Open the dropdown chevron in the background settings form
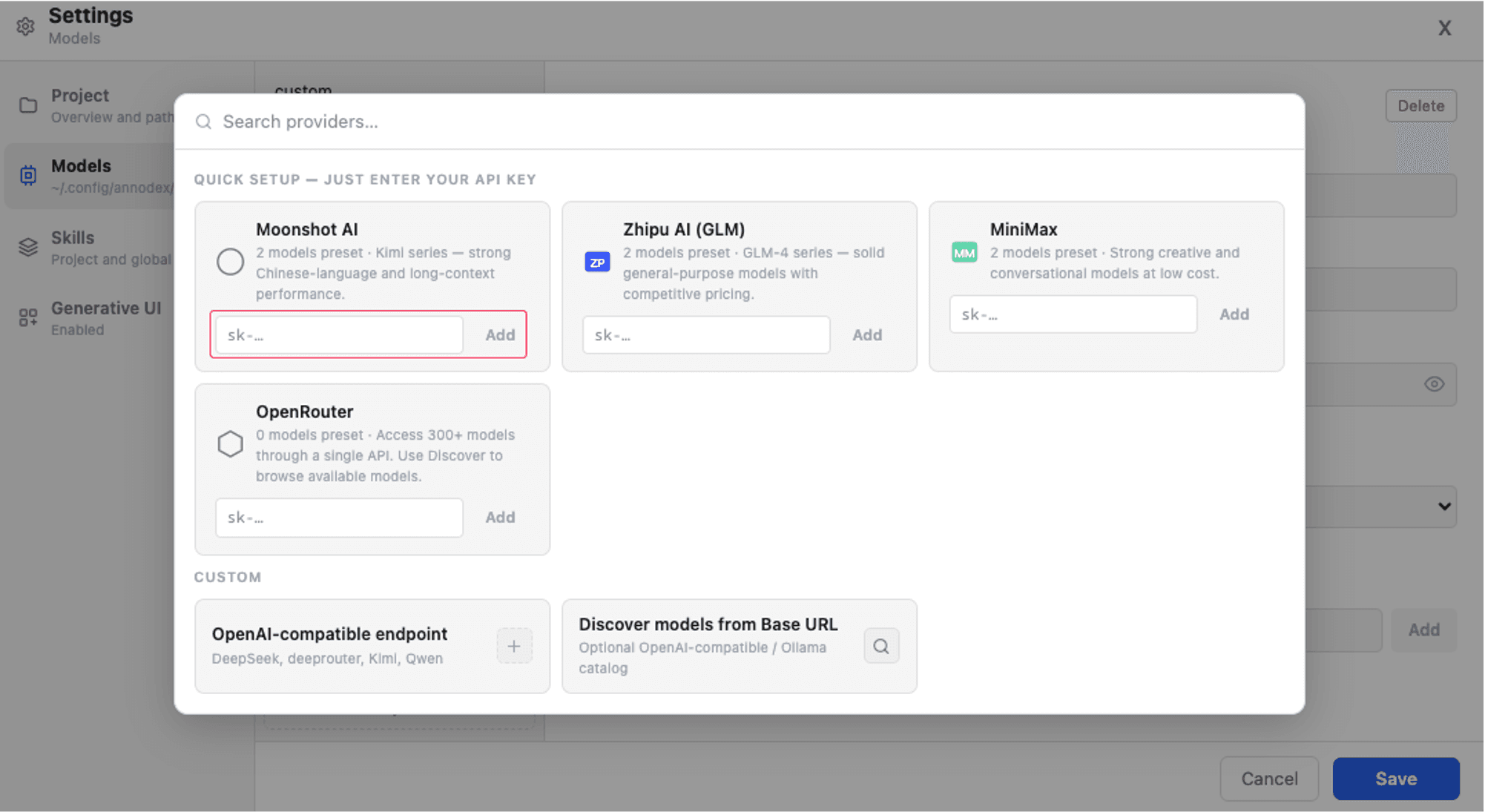This screenshot has height=812, width=1485. click(x=1444, y=506)
